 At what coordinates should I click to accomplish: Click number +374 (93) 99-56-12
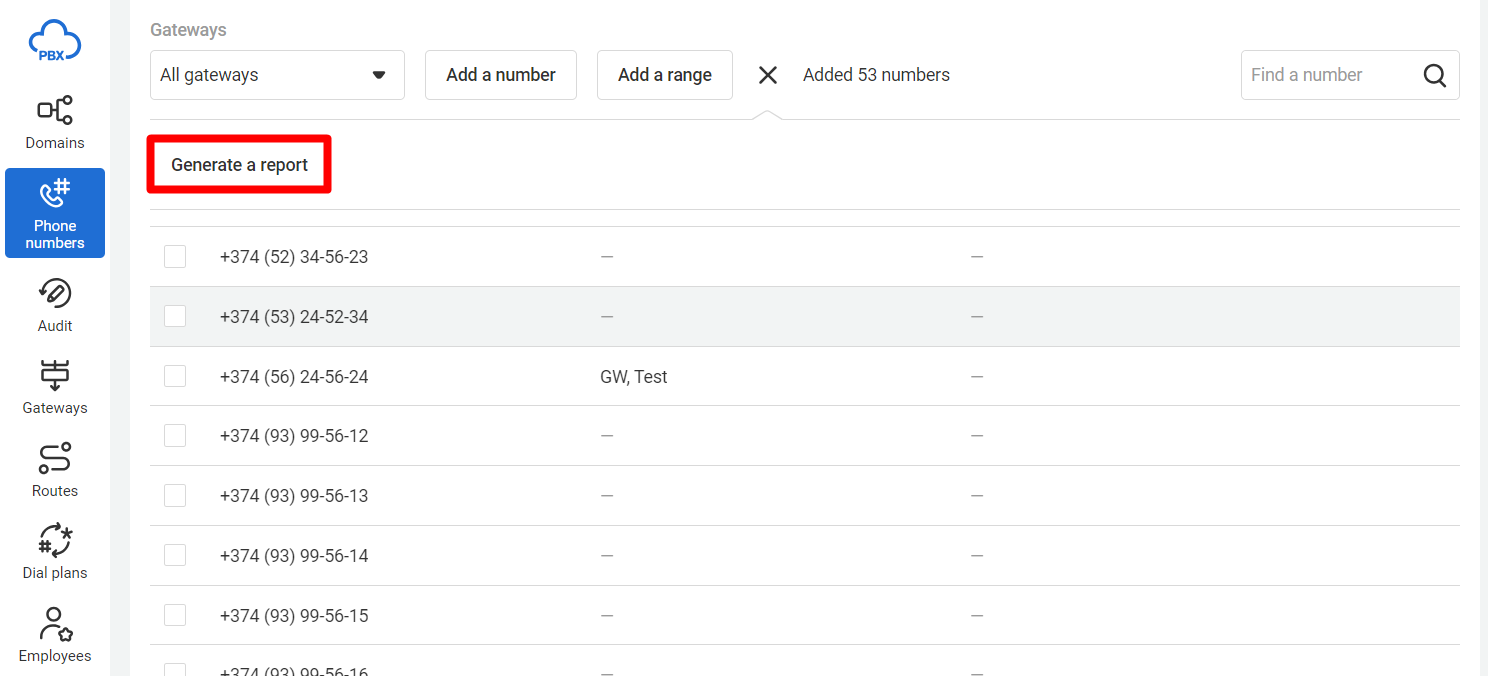click(294, 436)
